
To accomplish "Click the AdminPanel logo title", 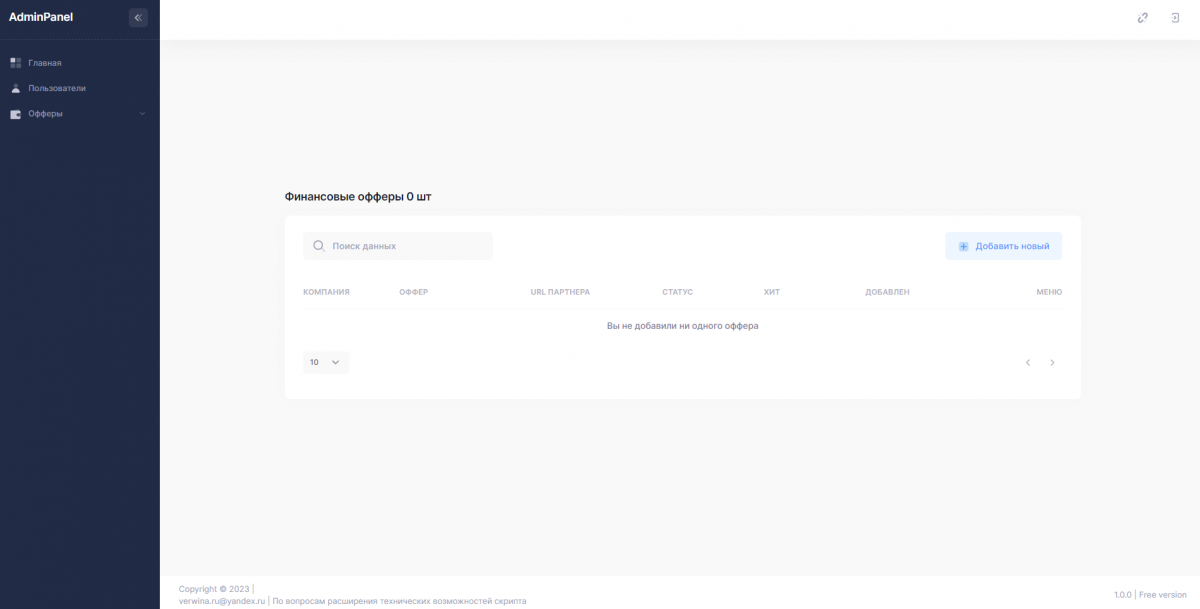I will [41, 17].
